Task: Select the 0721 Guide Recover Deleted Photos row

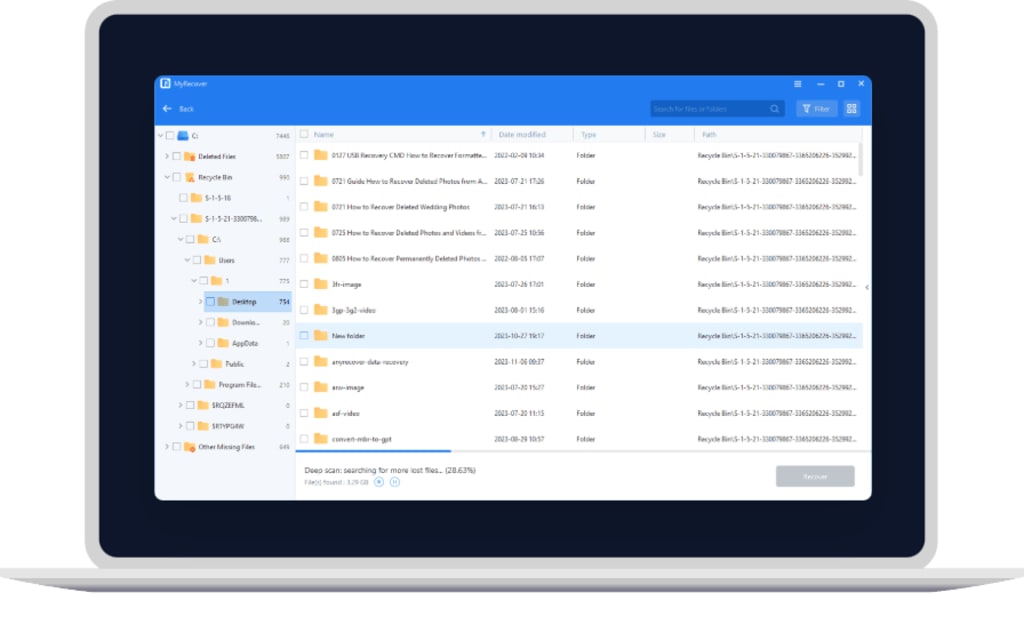Action: [x=579, y=181]
